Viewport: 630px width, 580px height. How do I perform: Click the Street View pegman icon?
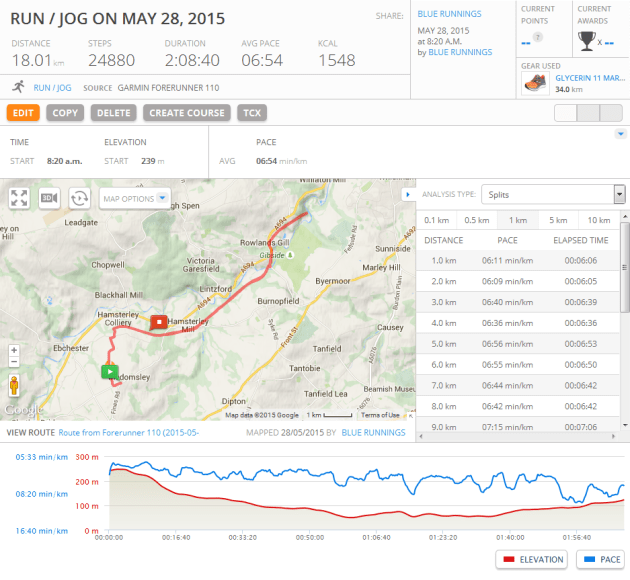(14, 385)
